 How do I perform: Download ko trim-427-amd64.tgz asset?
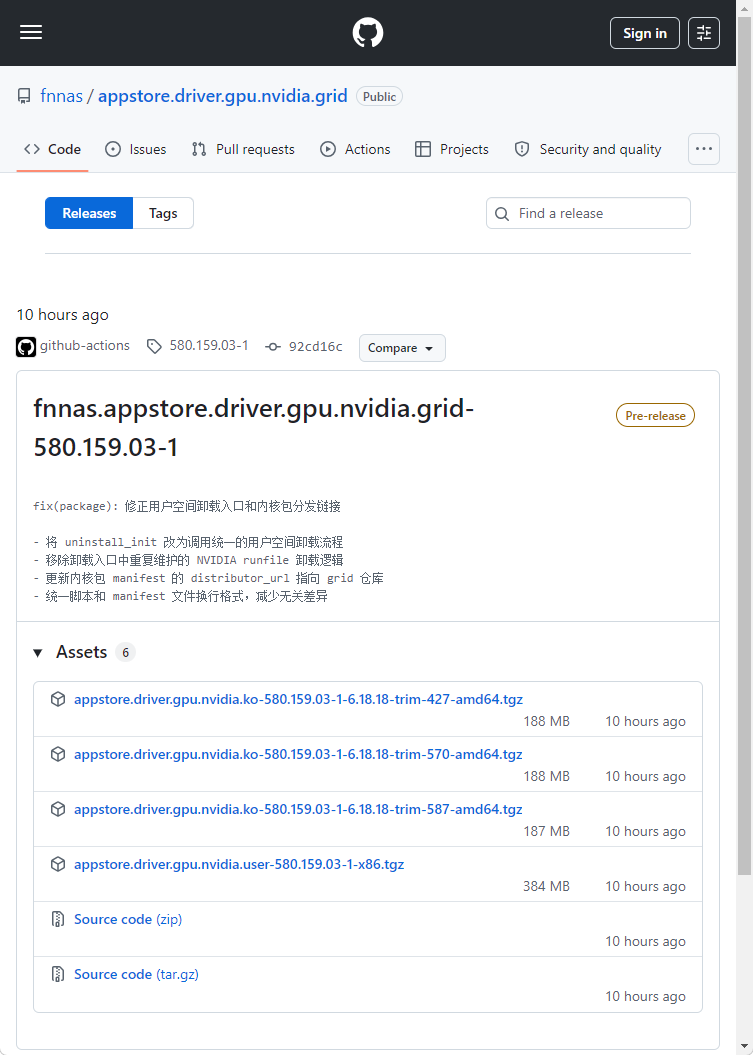coord(298,699)
